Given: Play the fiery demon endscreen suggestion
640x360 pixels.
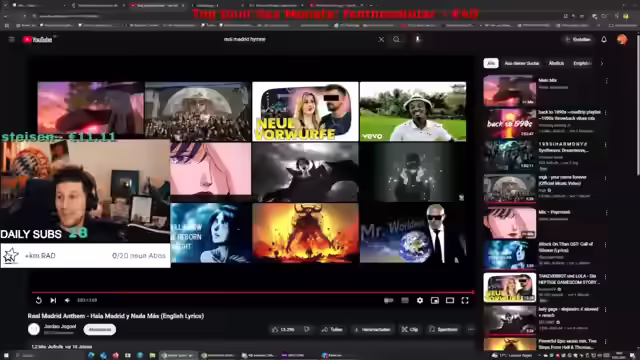Looking at the screenshot, I should pos(305,233).
